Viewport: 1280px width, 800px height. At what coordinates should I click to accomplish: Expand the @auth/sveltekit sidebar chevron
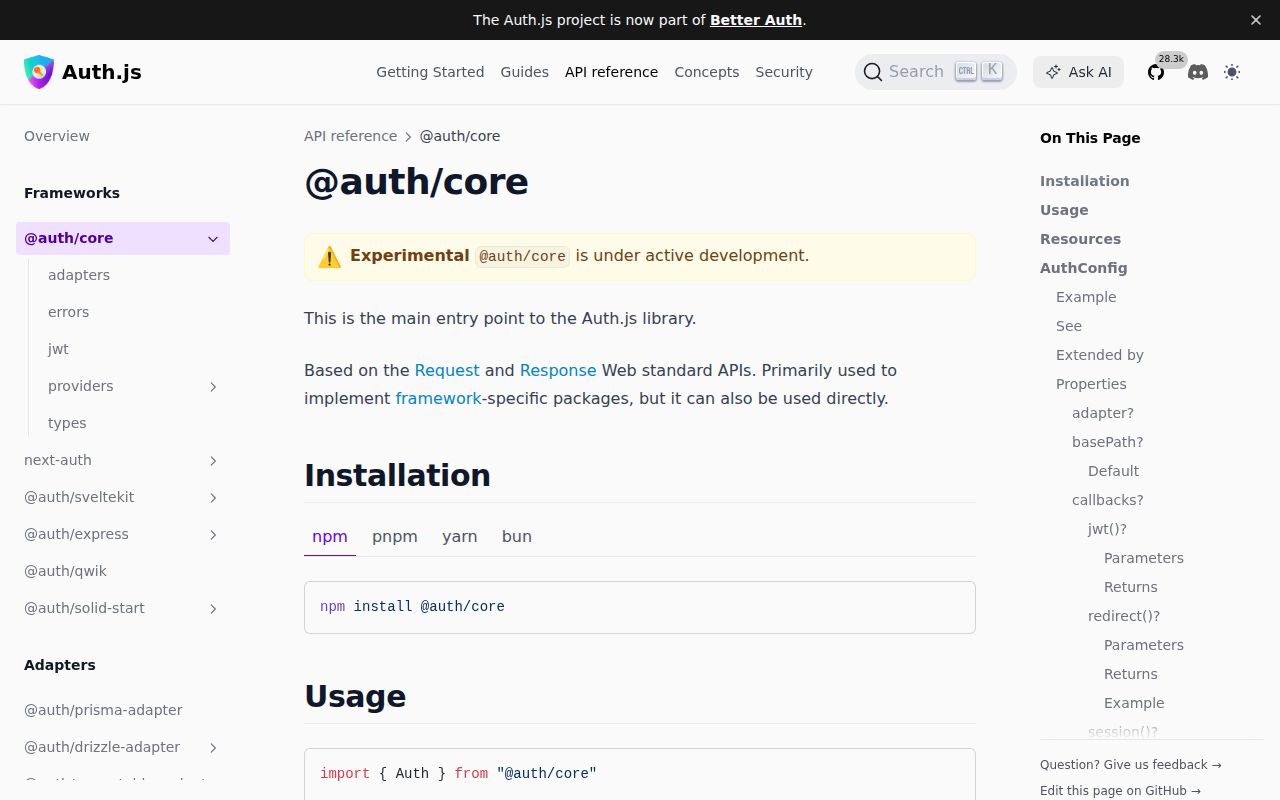[x=213, y=497]
